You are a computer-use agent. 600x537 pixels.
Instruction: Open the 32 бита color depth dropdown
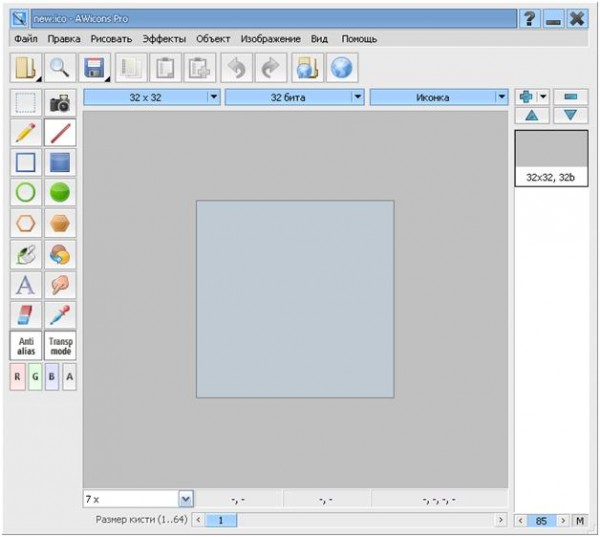pos(294,97)
